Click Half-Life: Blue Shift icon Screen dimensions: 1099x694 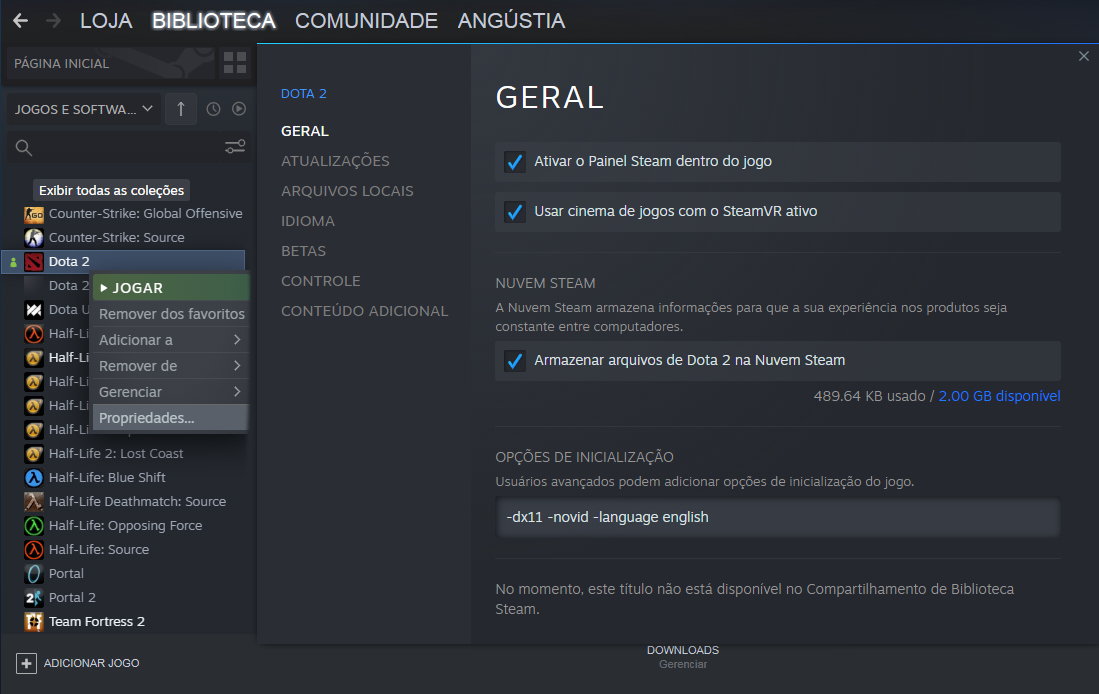click(x=34, y=477)
